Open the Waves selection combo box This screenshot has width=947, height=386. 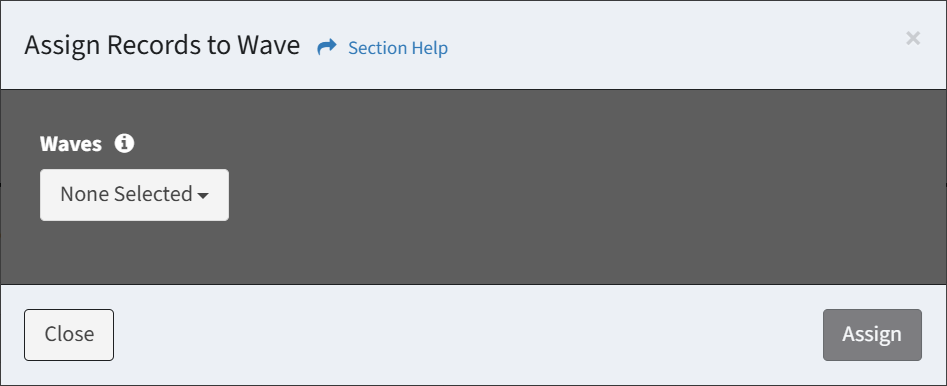tap(134, 195)
